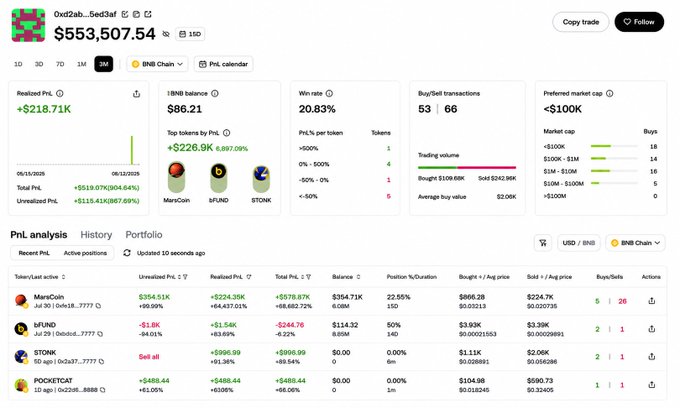This screenshot has width=680, height=408.
Task: Switch currency display to BNB
Action: (x=588, y=243)
